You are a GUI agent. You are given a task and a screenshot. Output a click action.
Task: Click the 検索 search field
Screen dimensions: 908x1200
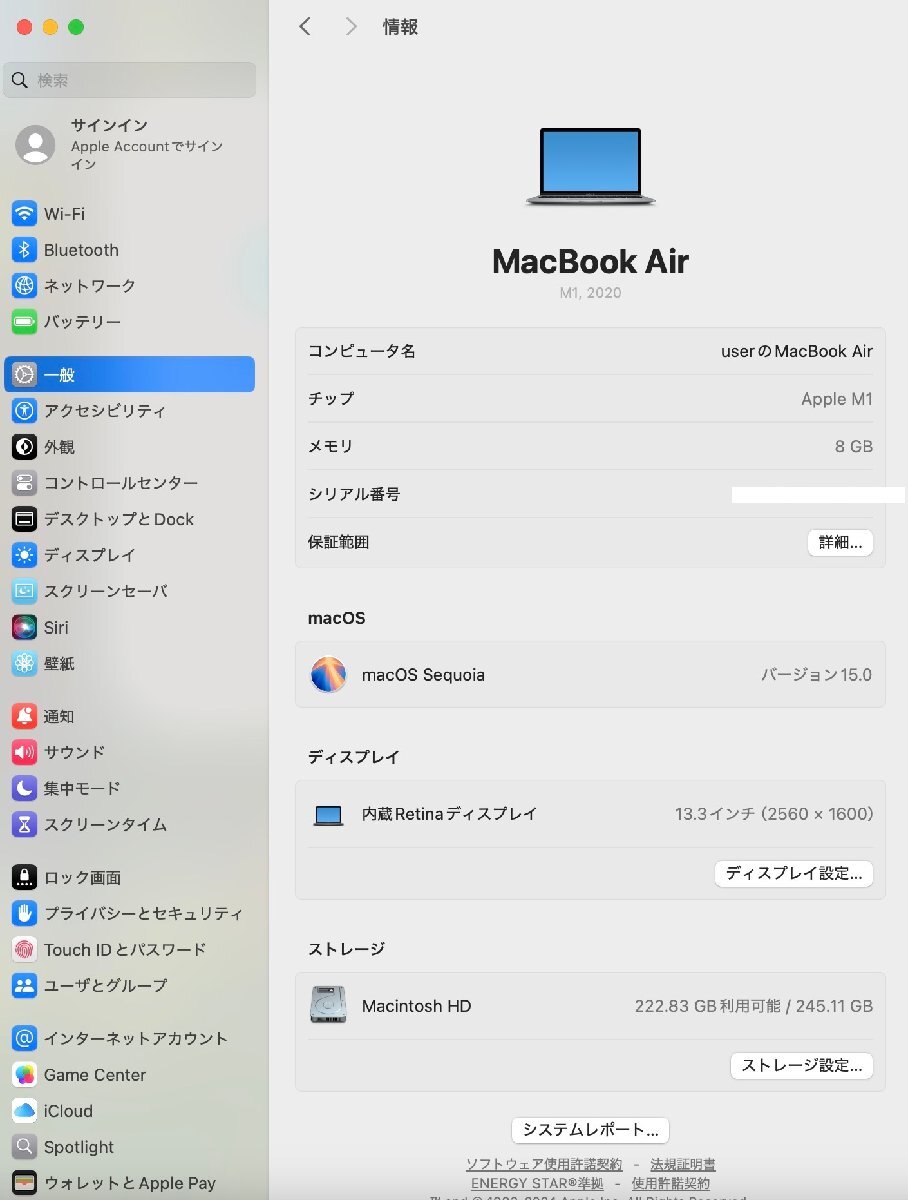click(130, 80)
